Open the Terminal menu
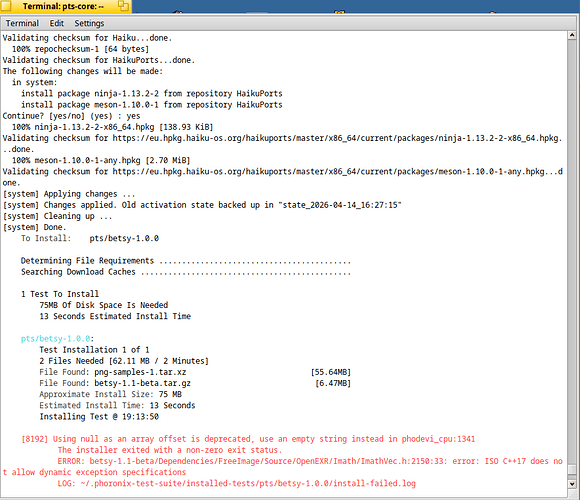This screenshot has width=580, height=500. click(x=22, y=23)
